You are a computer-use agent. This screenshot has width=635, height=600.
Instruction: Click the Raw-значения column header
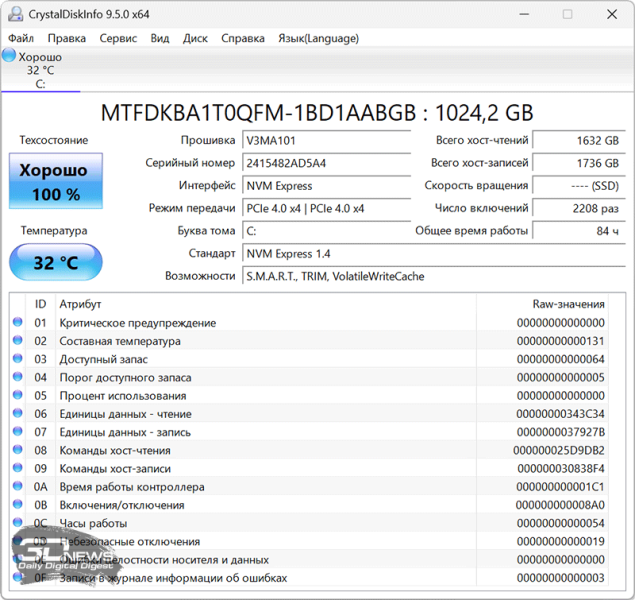click(x=567, y=304)
